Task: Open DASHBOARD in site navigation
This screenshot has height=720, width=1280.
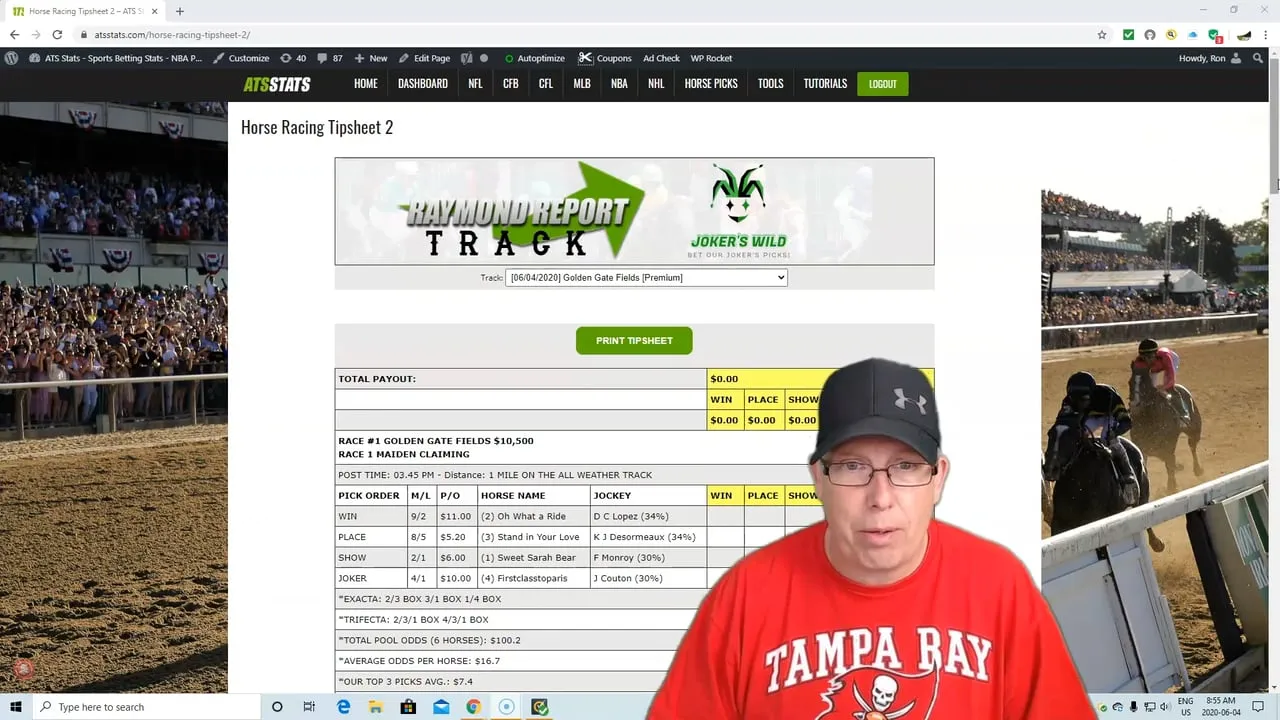Action: 423,84
